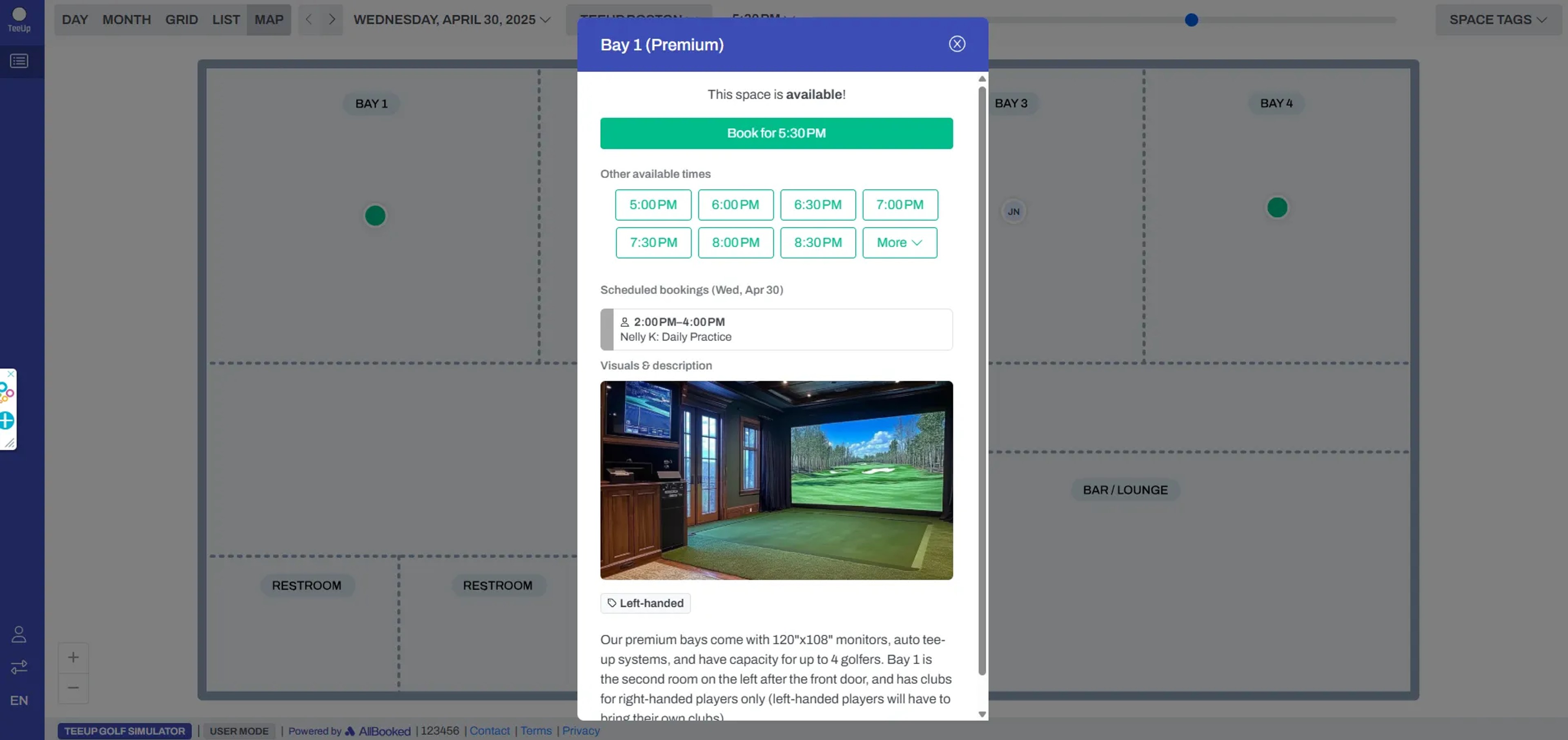1568x740 pixels.
Task: Switch to LIST view
Action: 226,20
